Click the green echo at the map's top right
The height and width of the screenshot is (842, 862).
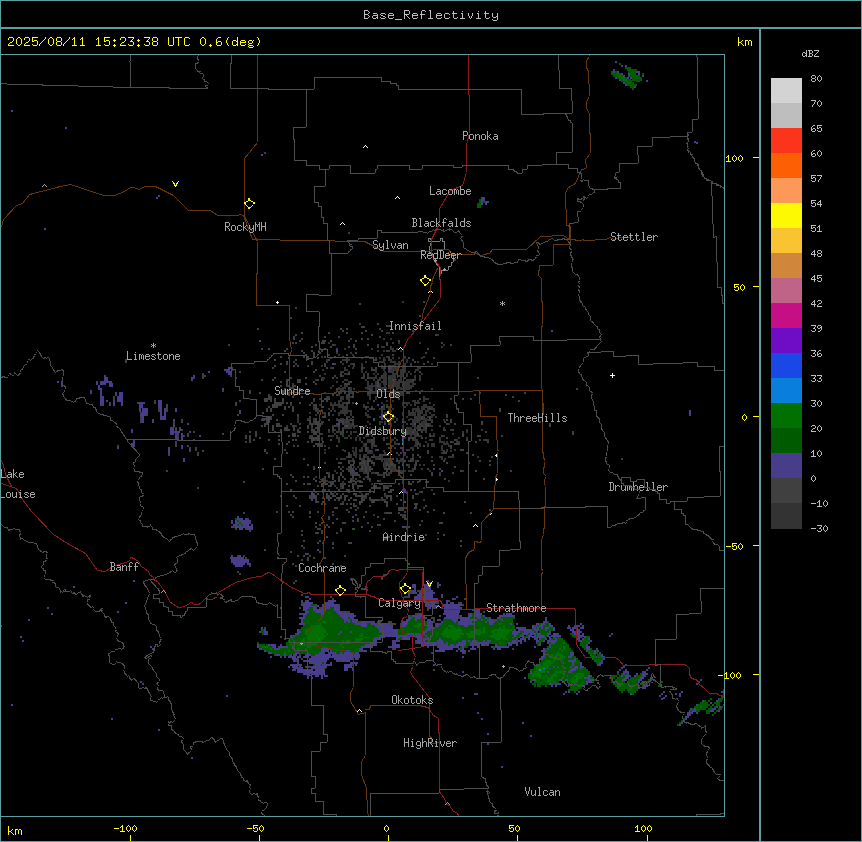pyautogui.click(x=628, y=75)
